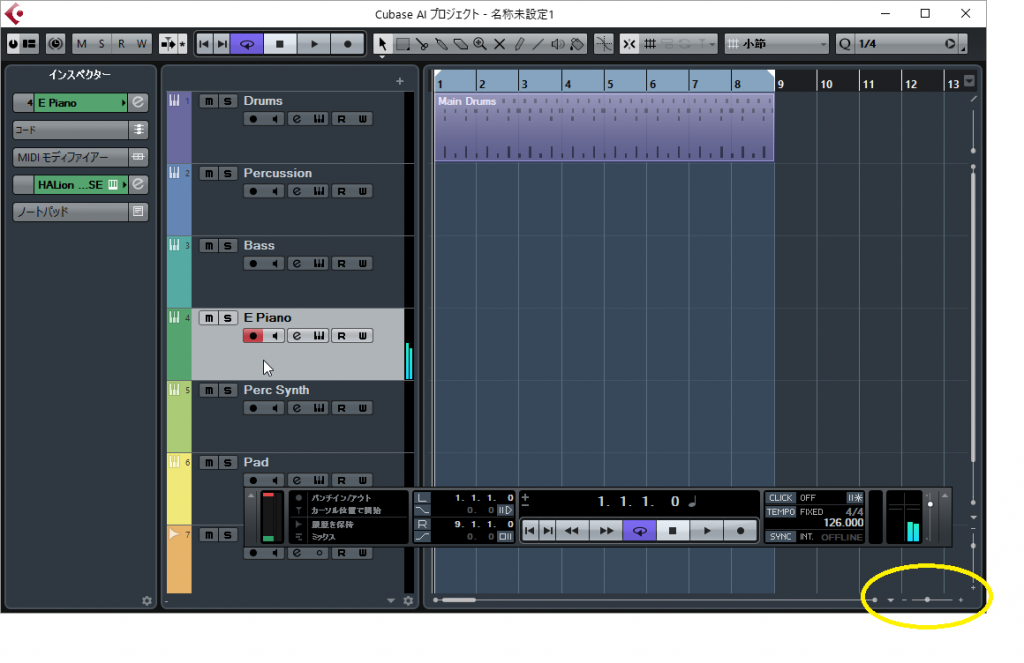
Task: Expand HALion SE inspector arrow
Action: pyautogui.click(x=124, y=185)
